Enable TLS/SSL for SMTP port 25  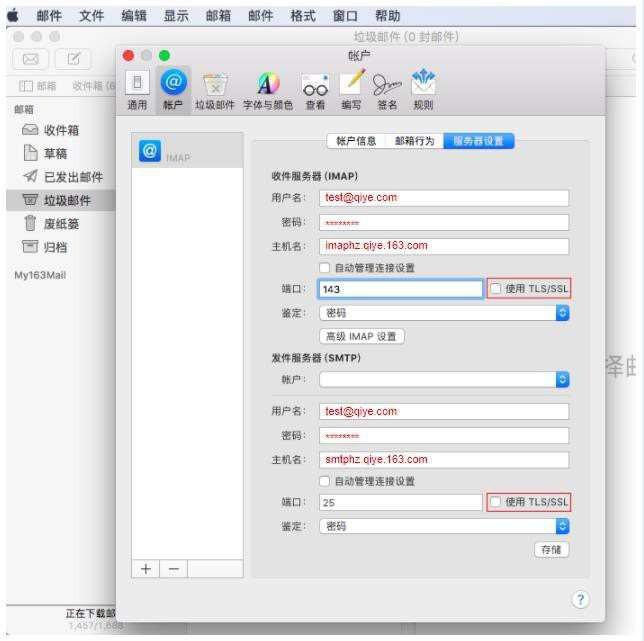(x=495, y=501)
